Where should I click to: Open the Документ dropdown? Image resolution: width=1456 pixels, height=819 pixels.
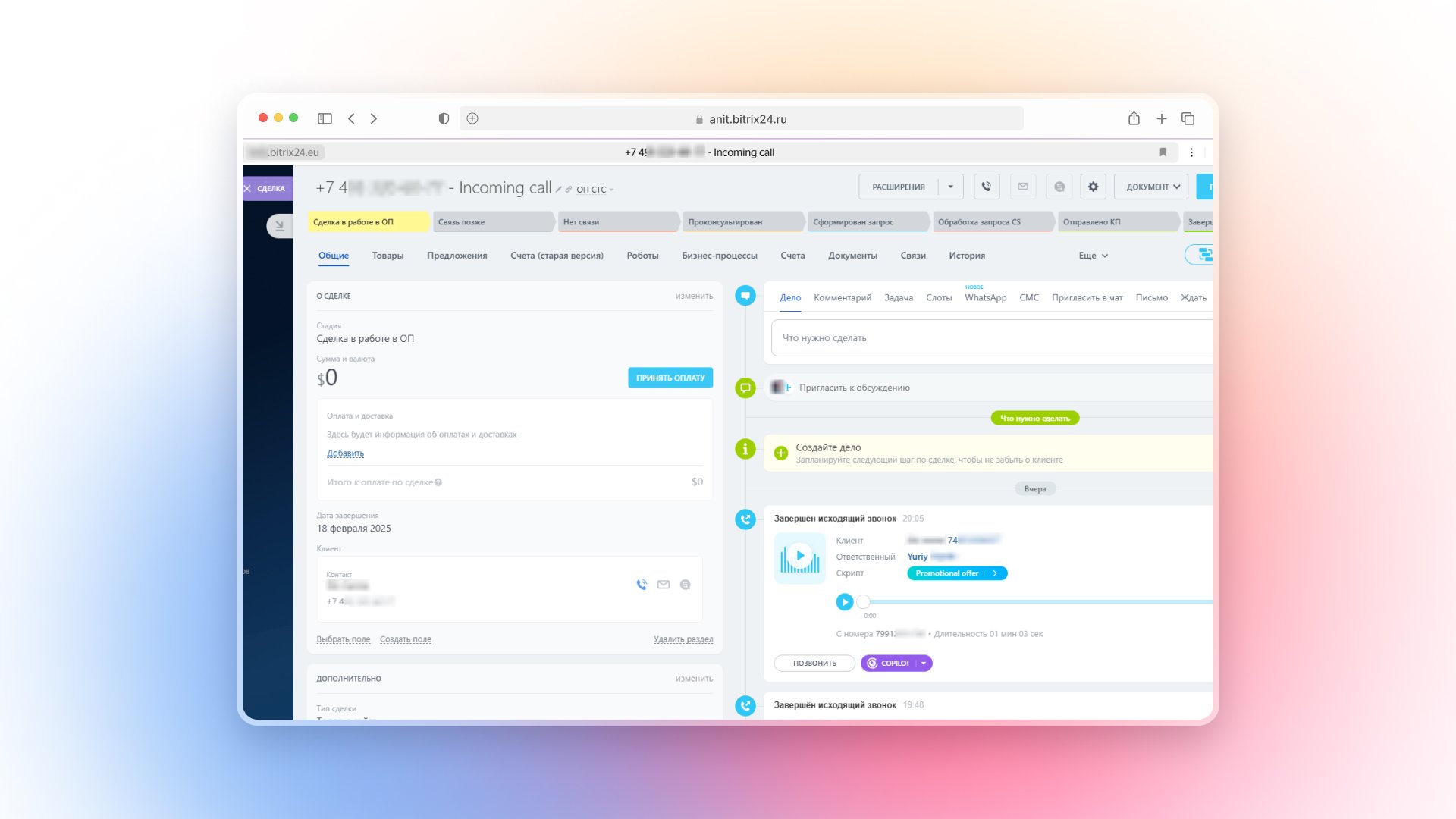(x=1152, y=187)
